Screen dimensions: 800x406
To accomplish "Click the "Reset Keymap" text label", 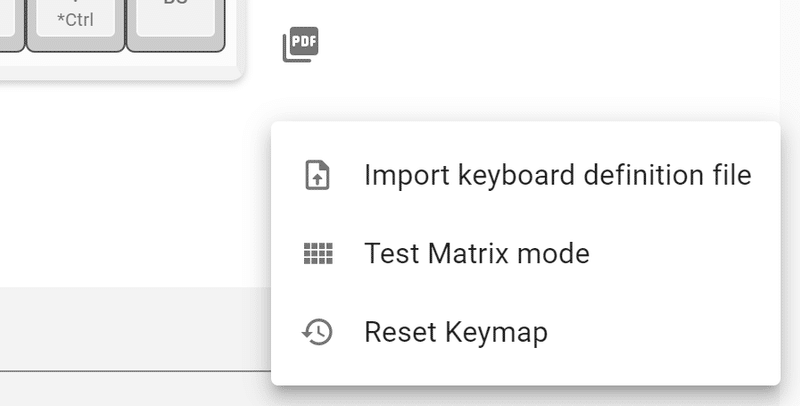I will point(455,331).
